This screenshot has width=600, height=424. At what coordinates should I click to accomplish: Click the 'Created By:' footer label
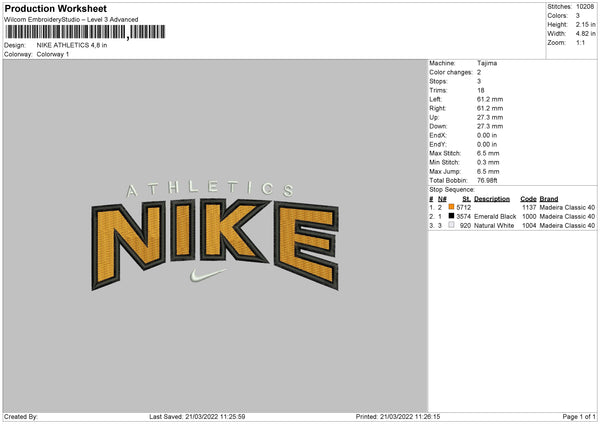pos(21,417)
